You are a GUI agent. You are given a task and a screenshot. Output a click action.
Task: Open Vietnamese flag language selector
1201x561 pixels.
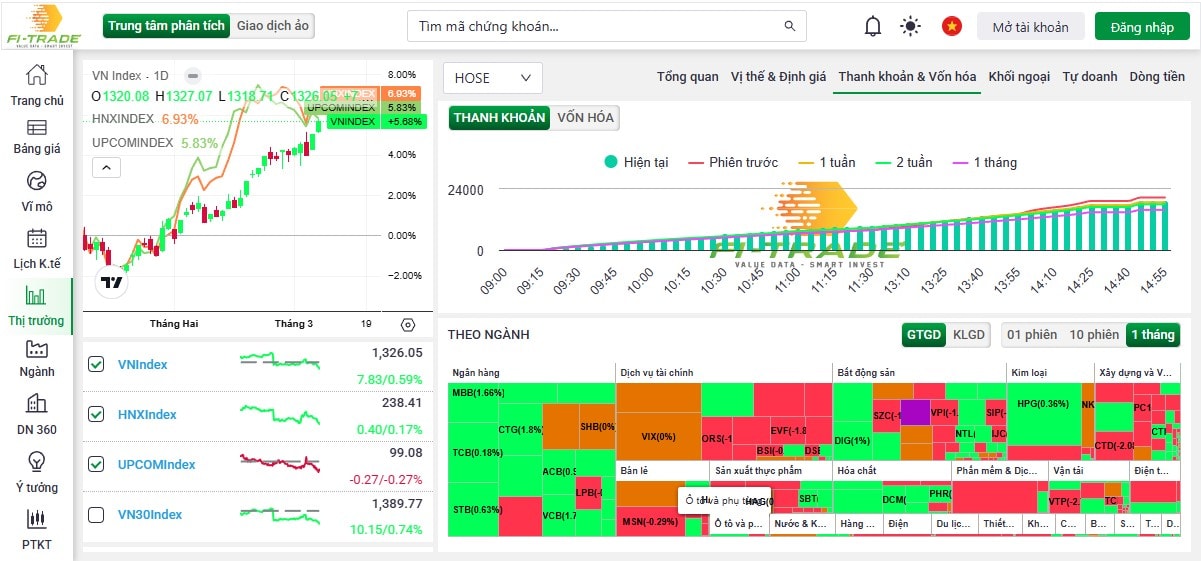coord(951,27)
